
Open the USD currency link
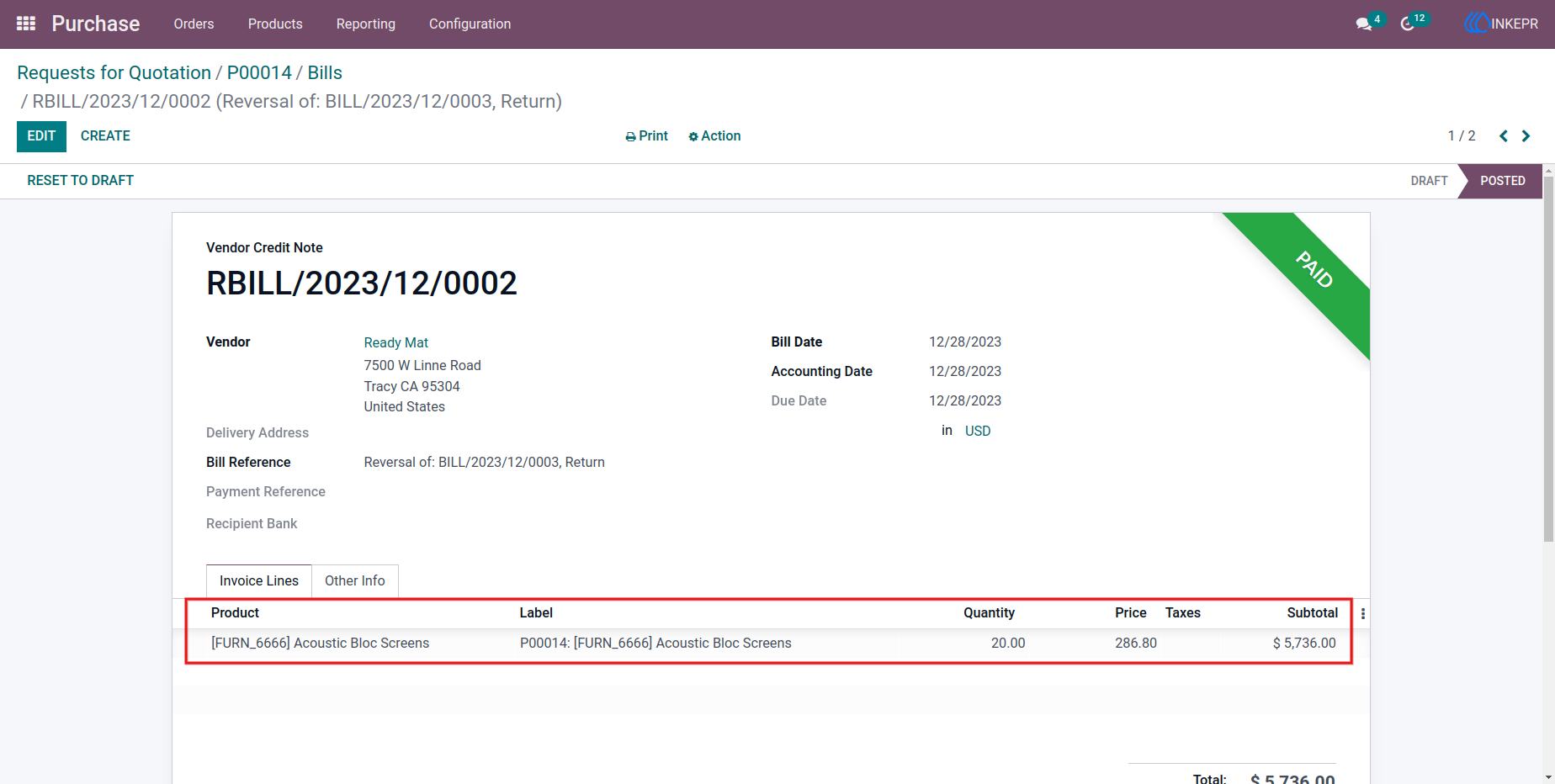(978, 431)
